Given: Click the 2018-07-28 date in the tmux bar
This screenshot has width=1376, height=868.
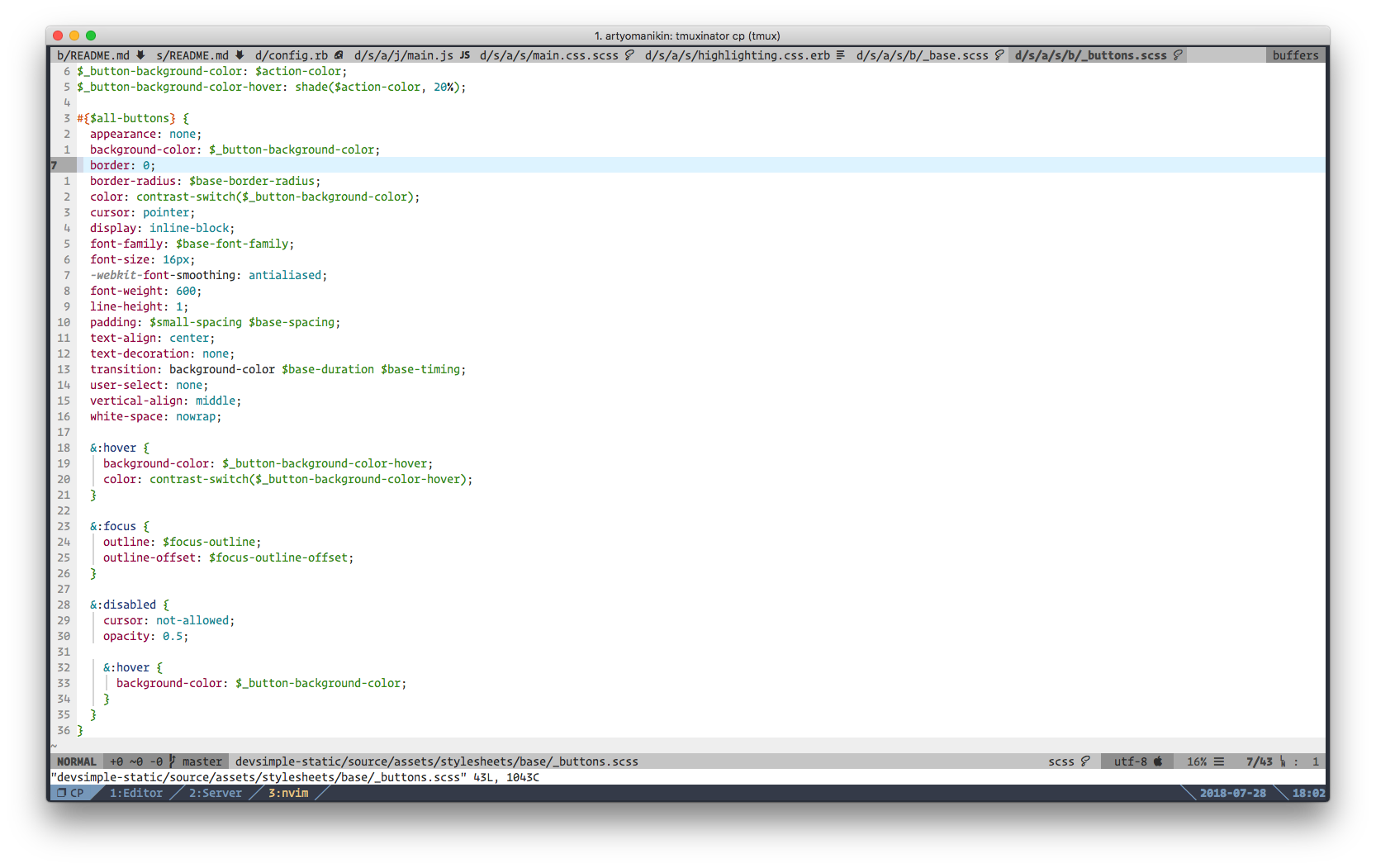Looking at the screenshot, I should (x=1232, y=793).
